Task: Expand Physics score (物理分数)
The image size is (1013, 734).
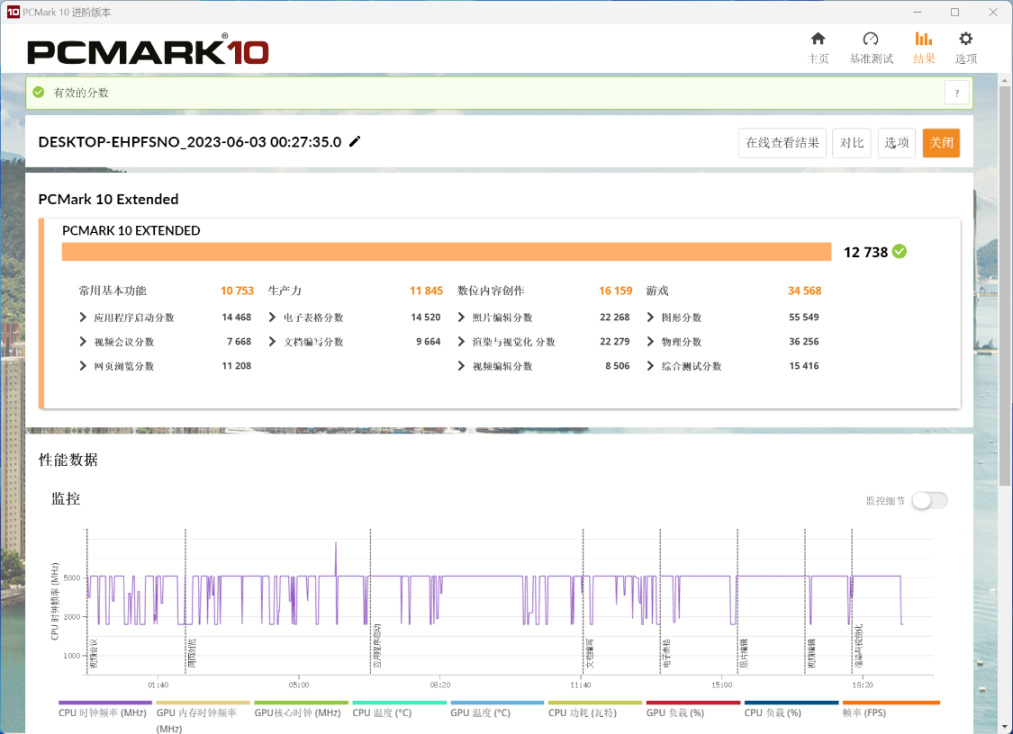Action: 650,342
